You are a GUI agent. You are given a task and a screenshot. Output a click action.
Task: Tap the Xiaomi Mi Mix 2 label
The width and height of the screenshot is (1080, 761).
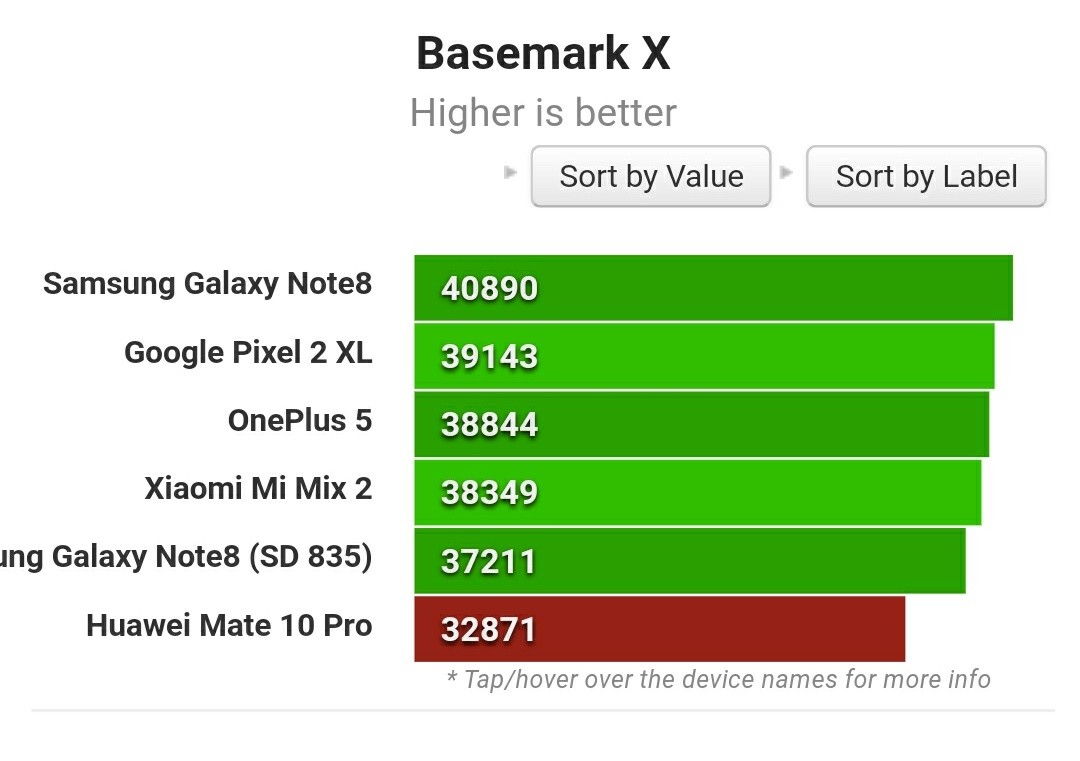coord(258,488)
